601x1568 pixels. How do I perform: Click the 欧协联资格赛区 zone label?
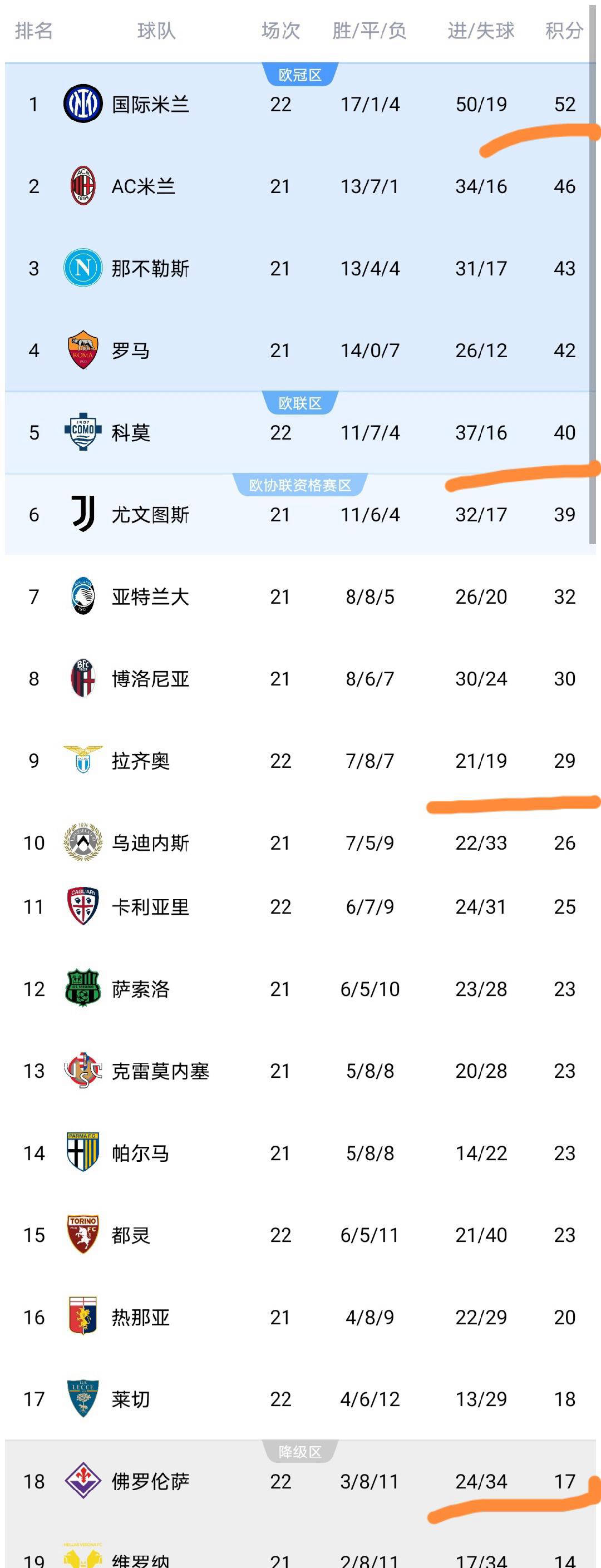point(299,485)
